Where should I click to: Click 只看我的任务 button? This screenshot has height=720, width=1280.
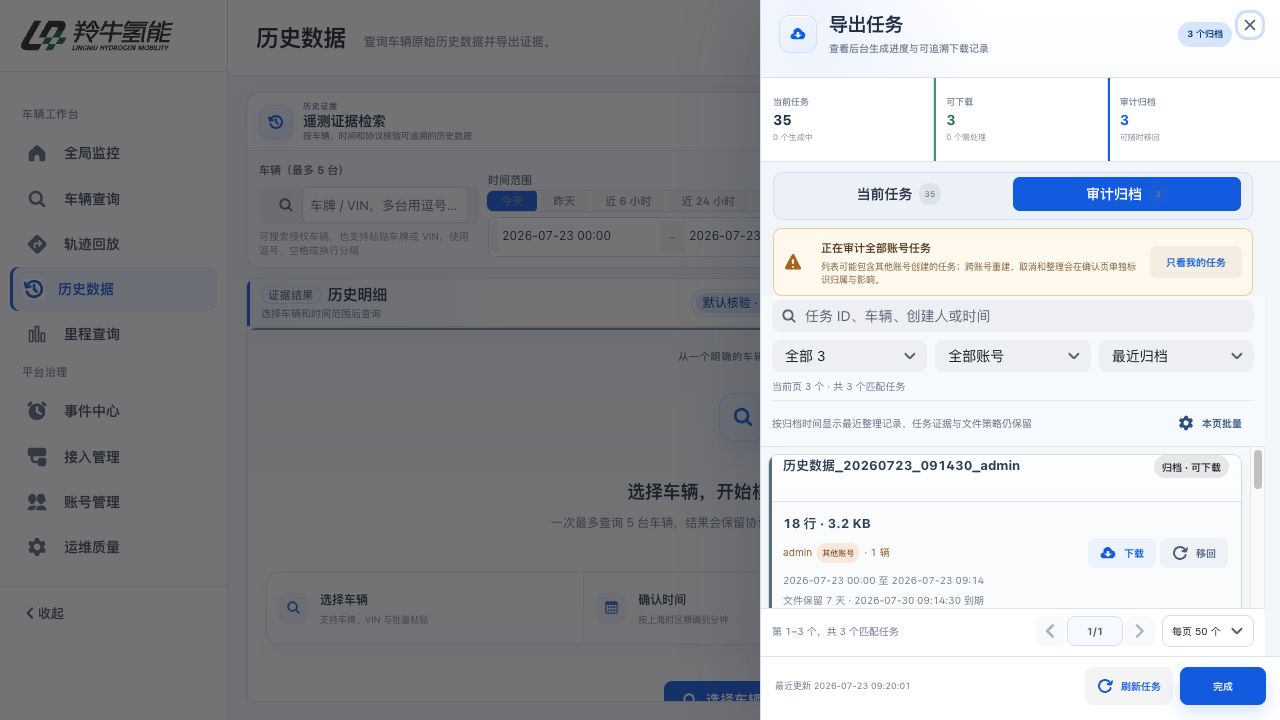[1195, 262]
